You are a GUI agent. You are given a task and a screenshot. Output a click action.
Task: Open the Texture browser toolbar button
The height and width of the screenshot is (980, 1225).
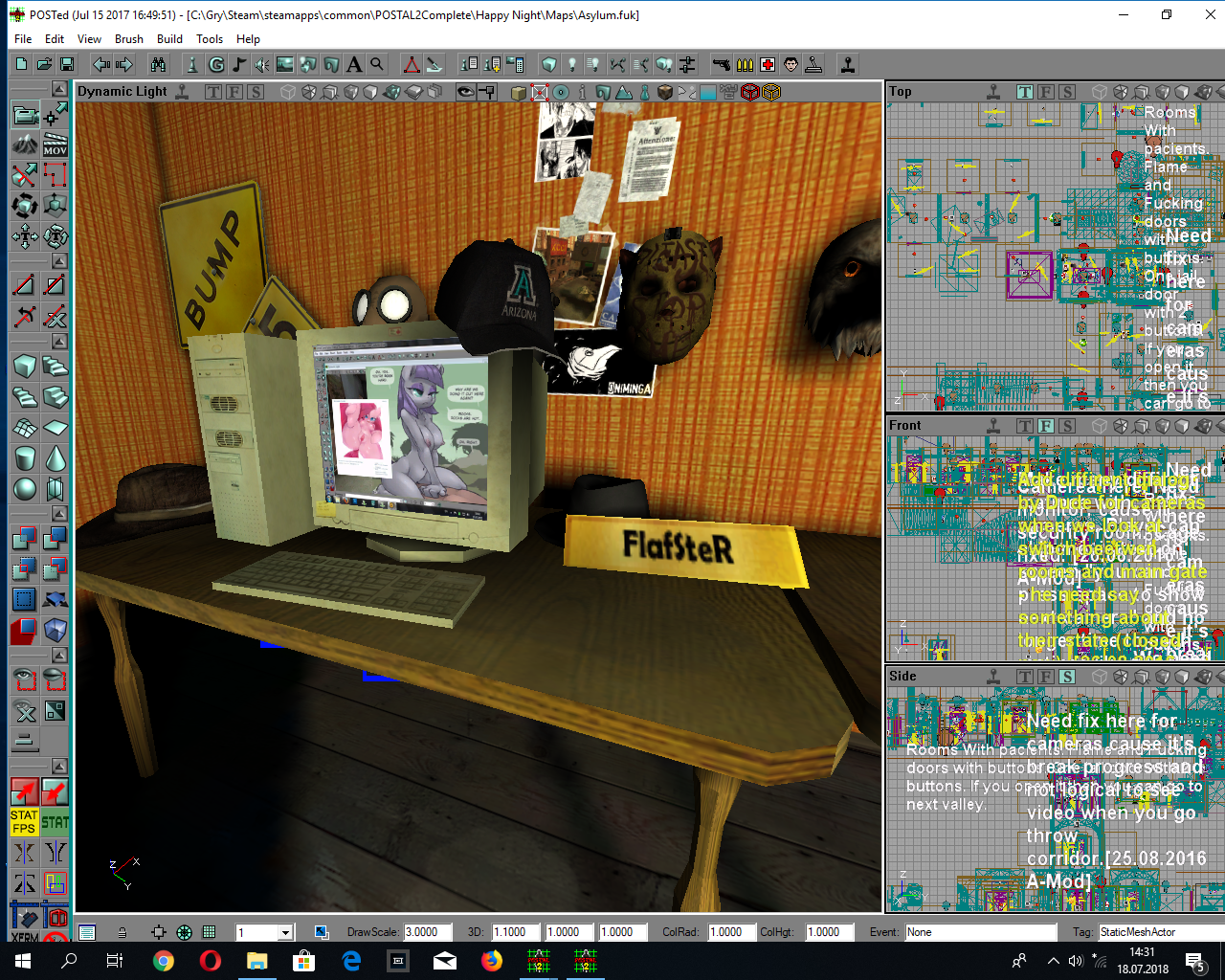coord(285,64)
